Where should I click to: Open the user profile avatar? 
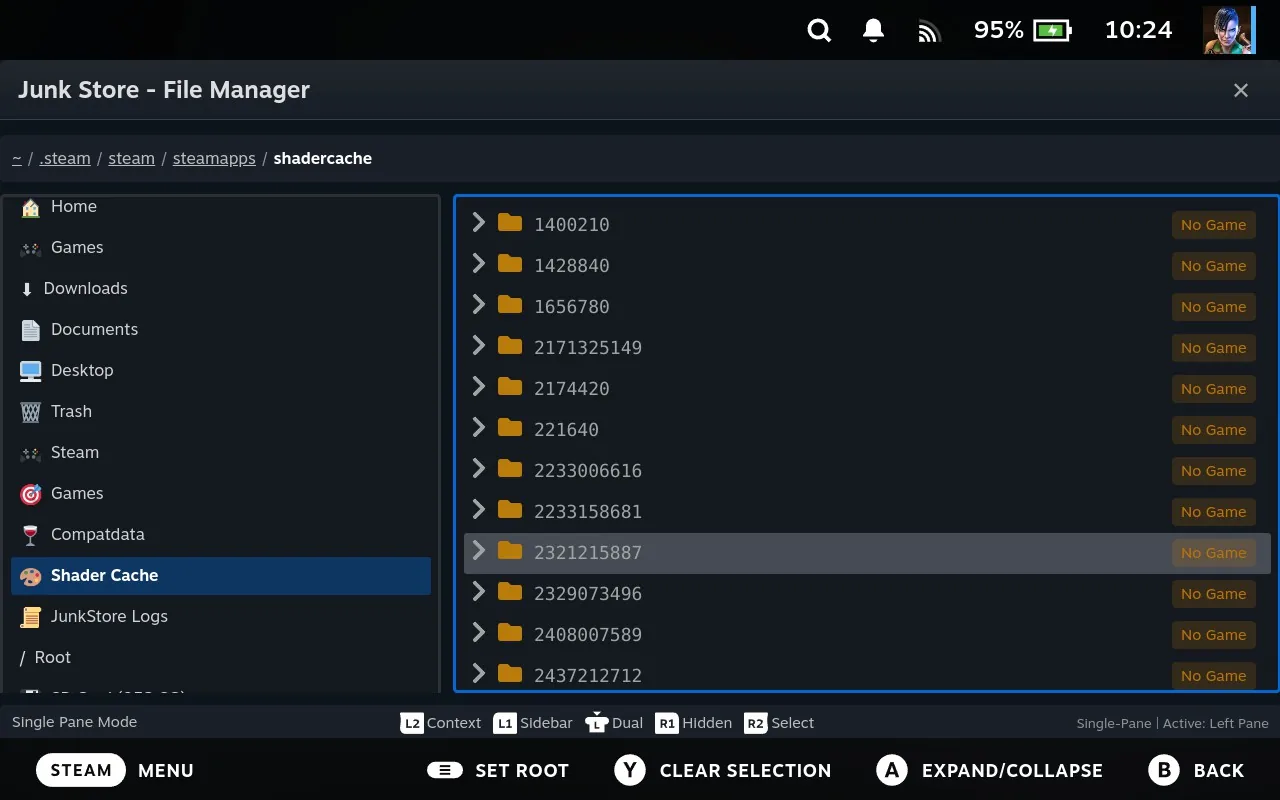(x=1229, y=30)
